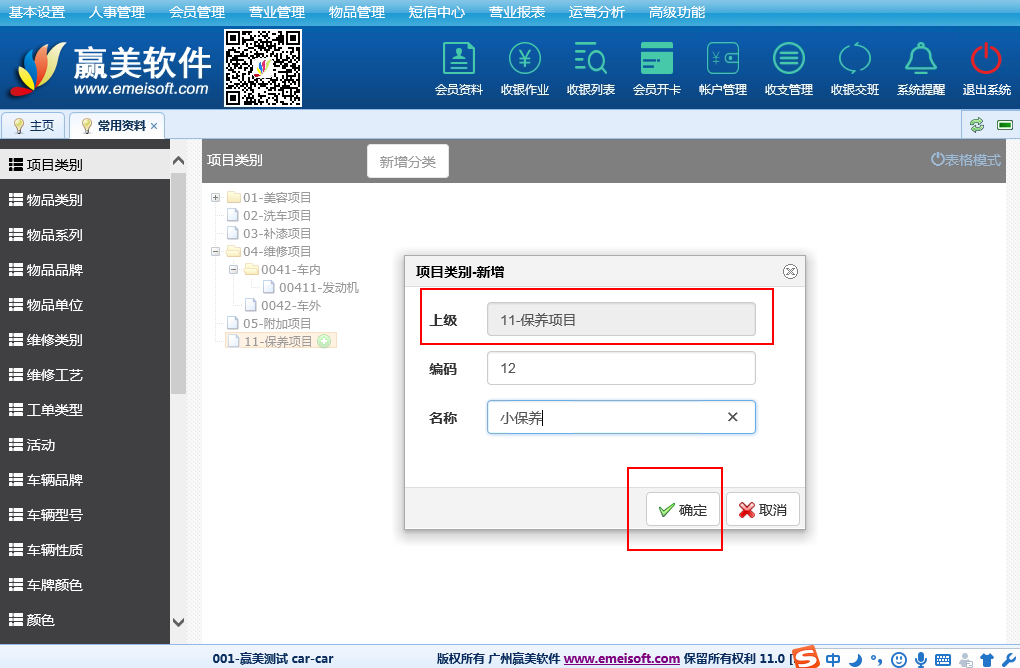Click the 退出系统 power icon
Screen dimensions: 1020x668
pyautogui.click(x=986, y=68)
